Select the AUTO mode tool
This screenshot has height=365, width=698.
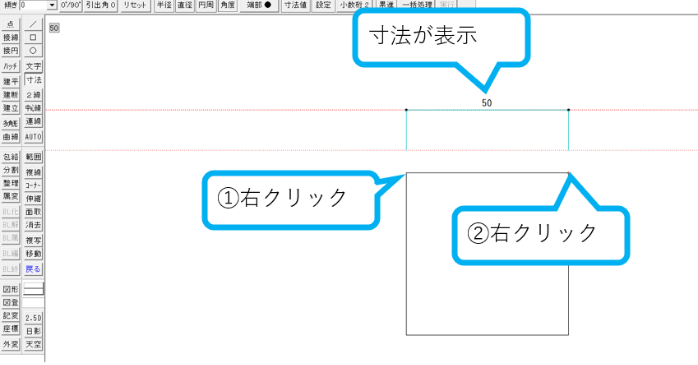point(33,137)
